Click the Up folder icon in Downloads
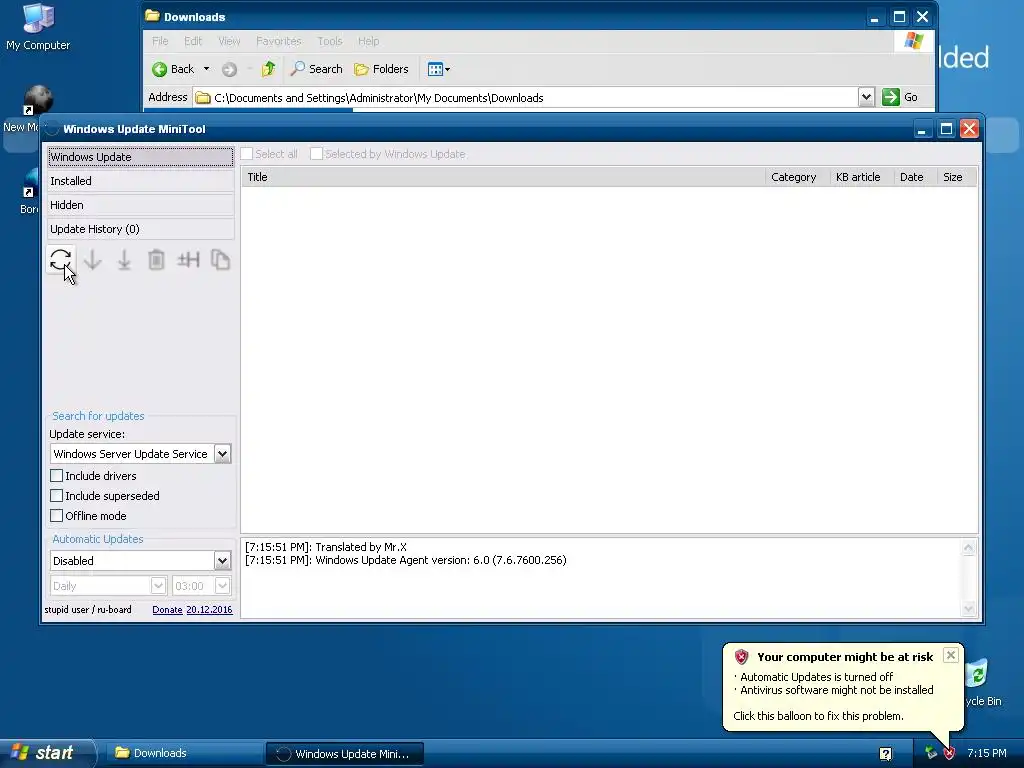The image size is (1024, 768). (268, 69)
